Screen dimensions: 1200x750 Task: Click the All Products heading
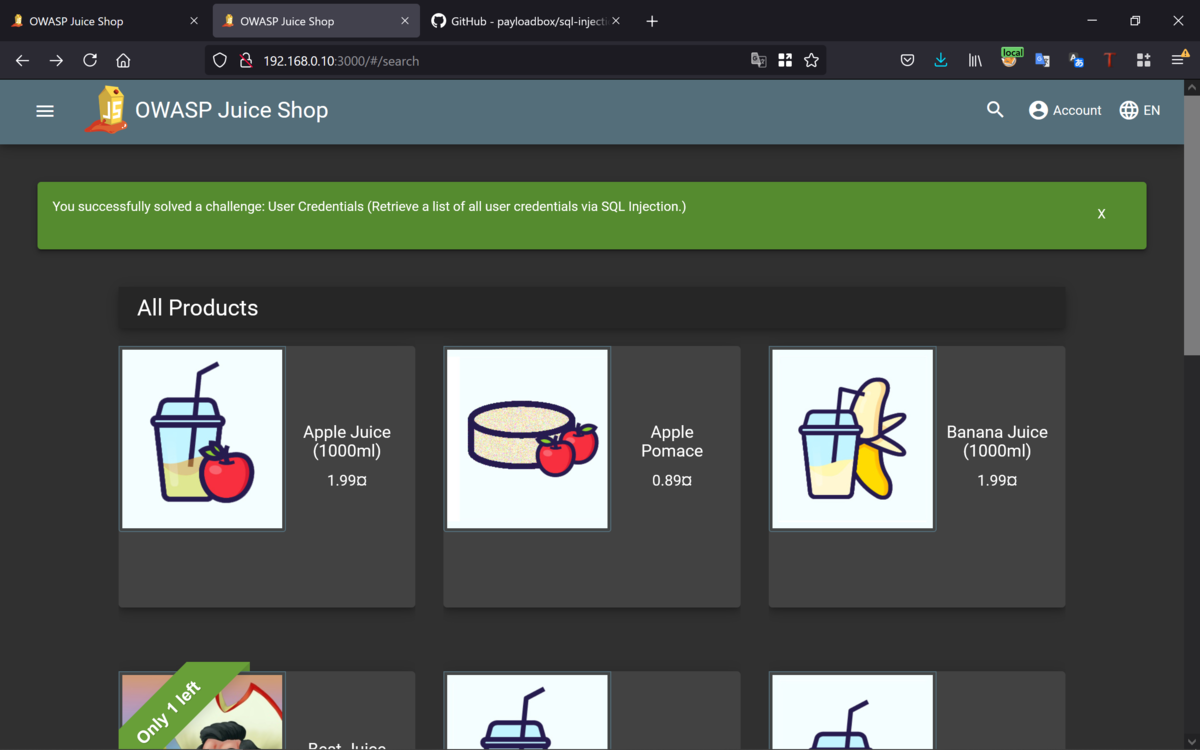point(198,308)
